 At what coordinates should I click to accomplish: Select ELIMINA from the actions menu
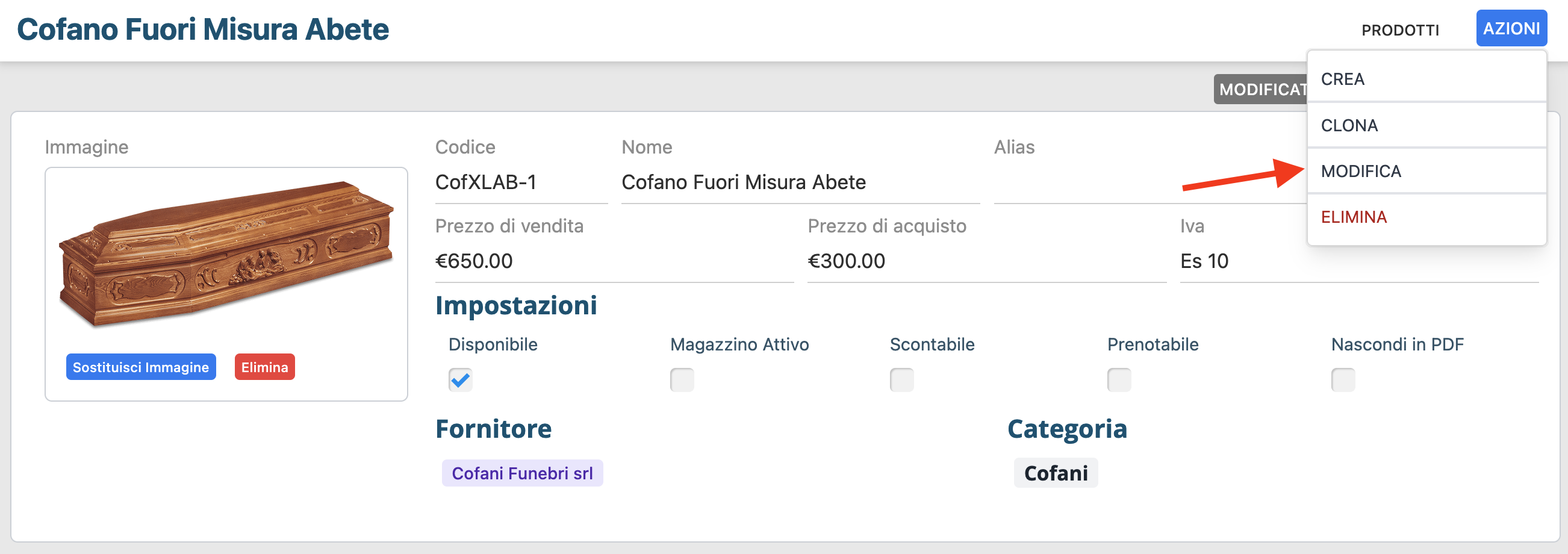tap(1425, 217)
